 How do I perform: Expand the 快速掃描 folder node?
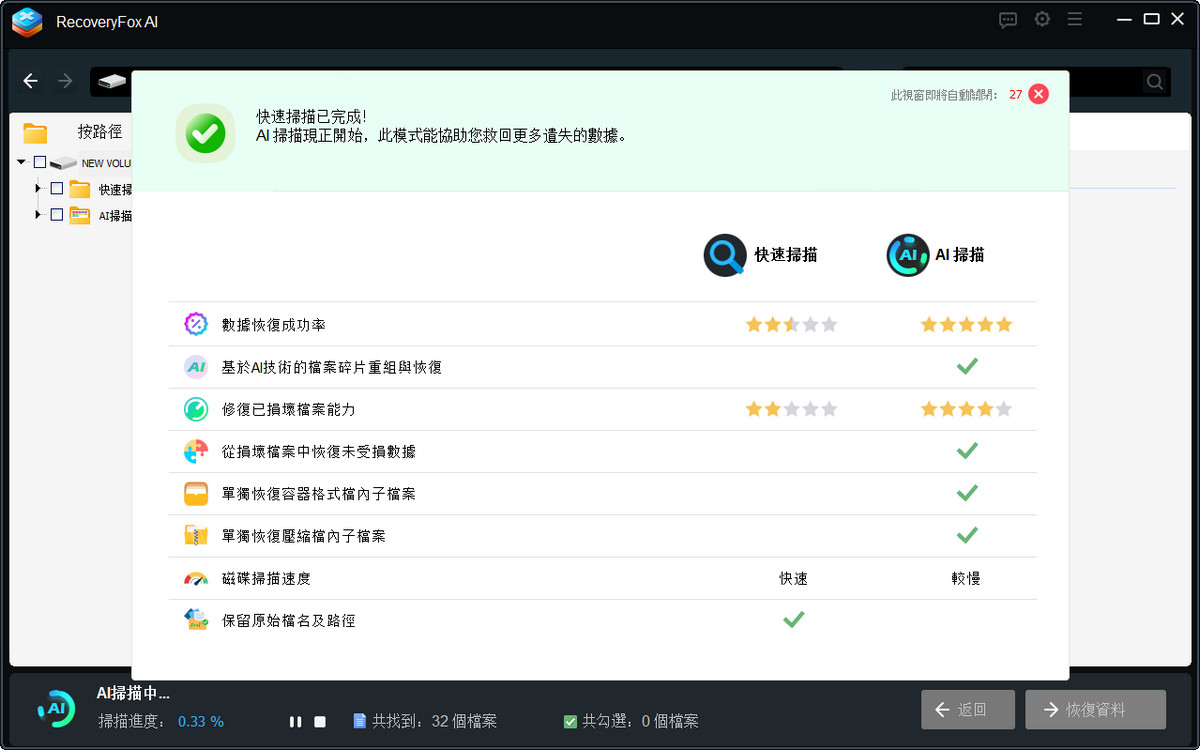(38, 188)
